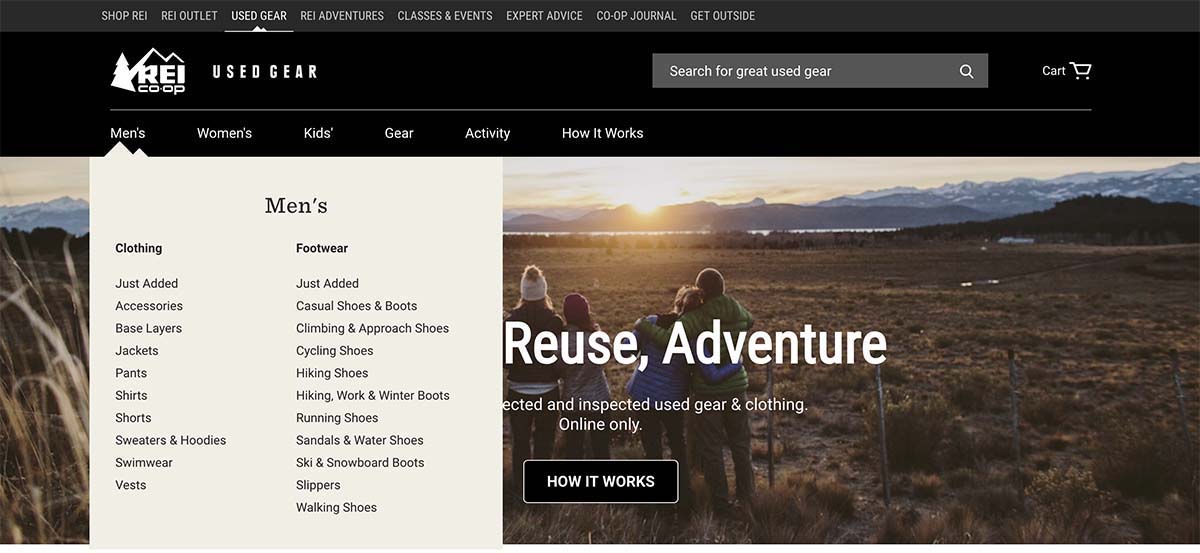Select Sandals & Water Shoes link

pyautogui.click(x=360, y=440)
